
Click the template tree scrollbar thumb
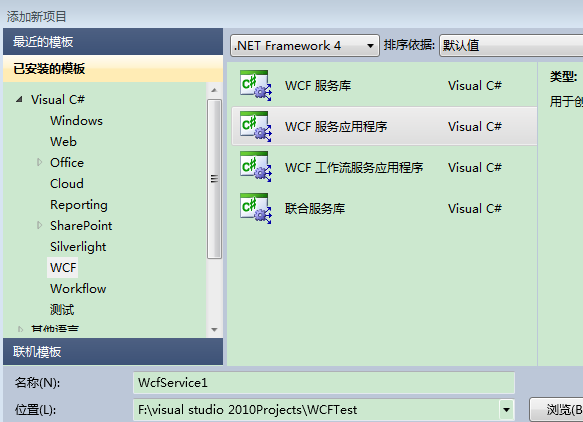coord(214,179)
